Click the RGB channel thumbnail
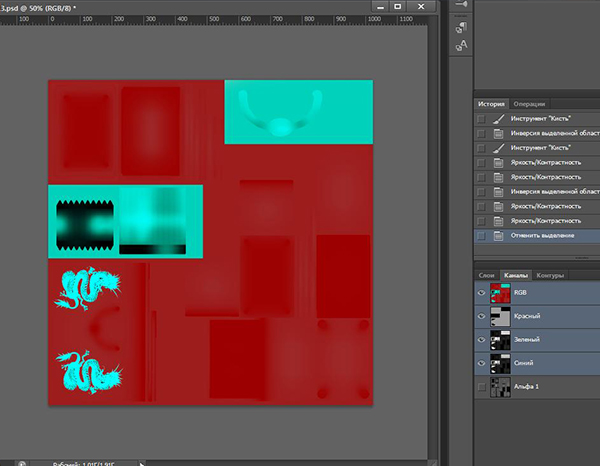This screenshot has width=600, height=466. [501, 294]
